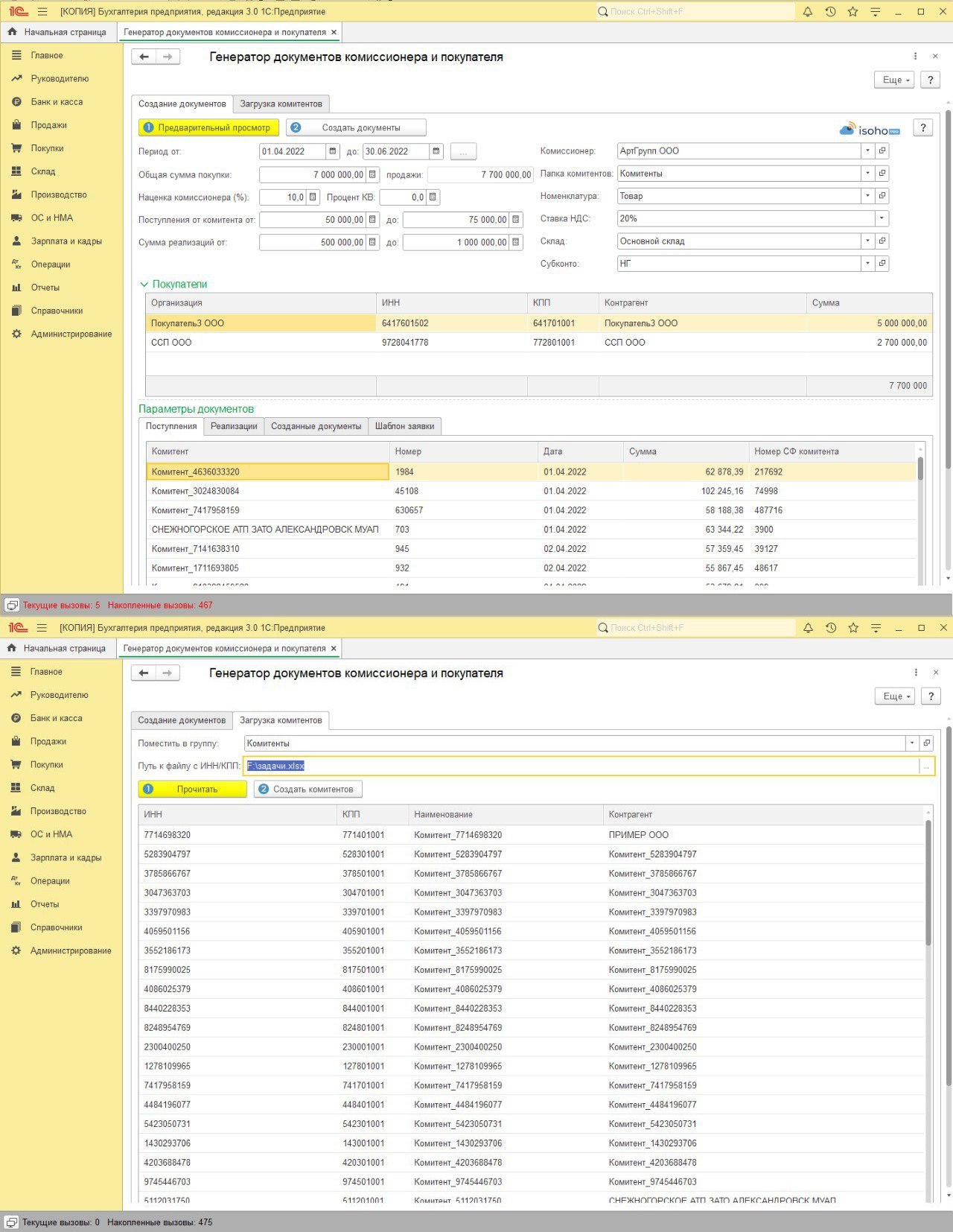Click Создать комитентов button
This screenshot has width=953, height=1232.
[x=307, y=789]
